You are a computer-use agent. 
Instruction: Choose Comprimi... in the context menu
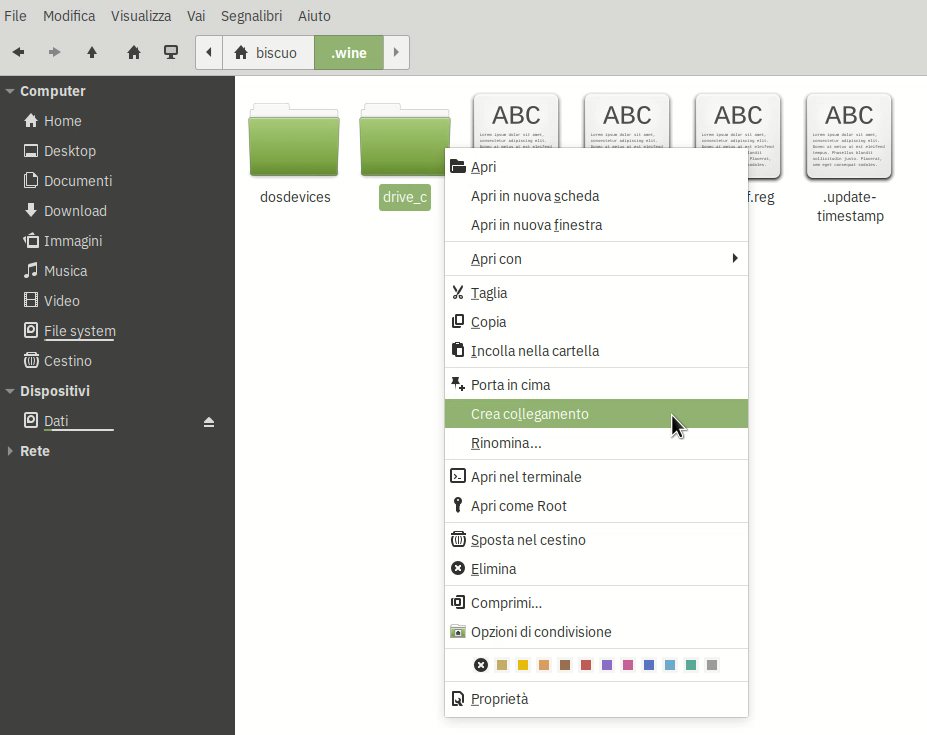click(596, 603)
